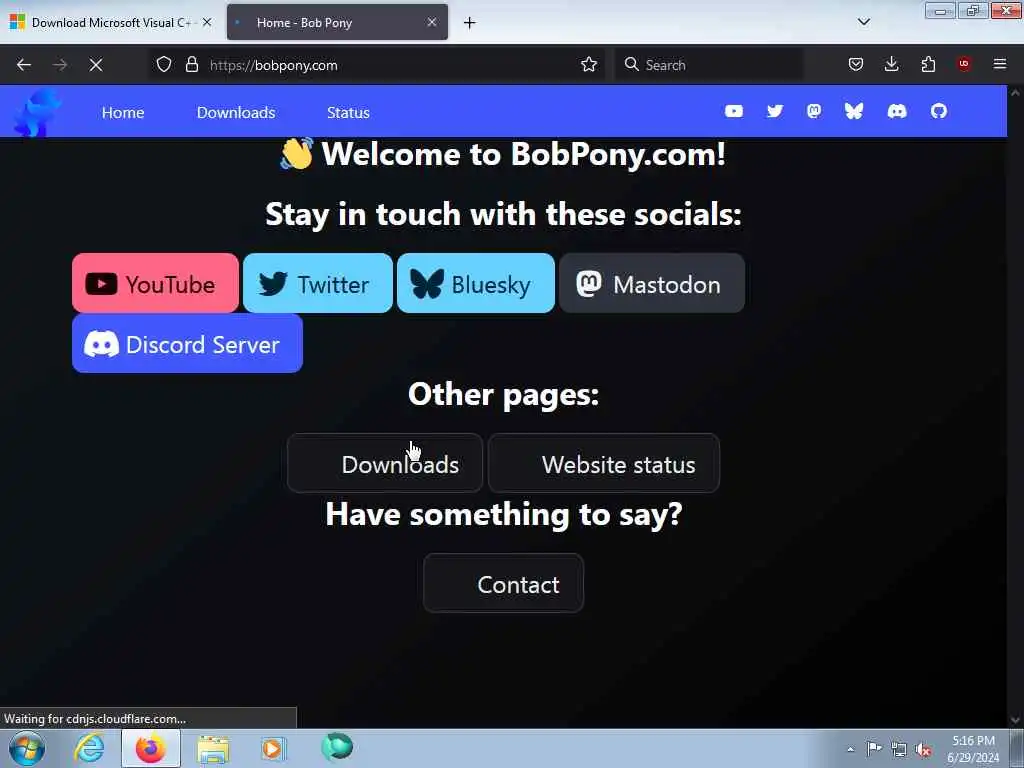Open the GitHub icon in the site header

pyautogui.click(x=938, y=111)
